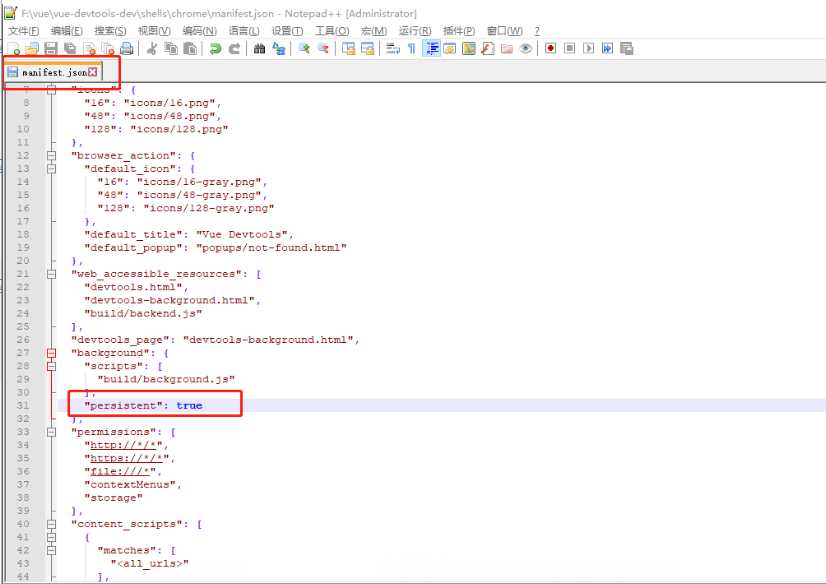Collapse the background block on line 27
This screenshot has height=584, width=826.
pos(51,353)
